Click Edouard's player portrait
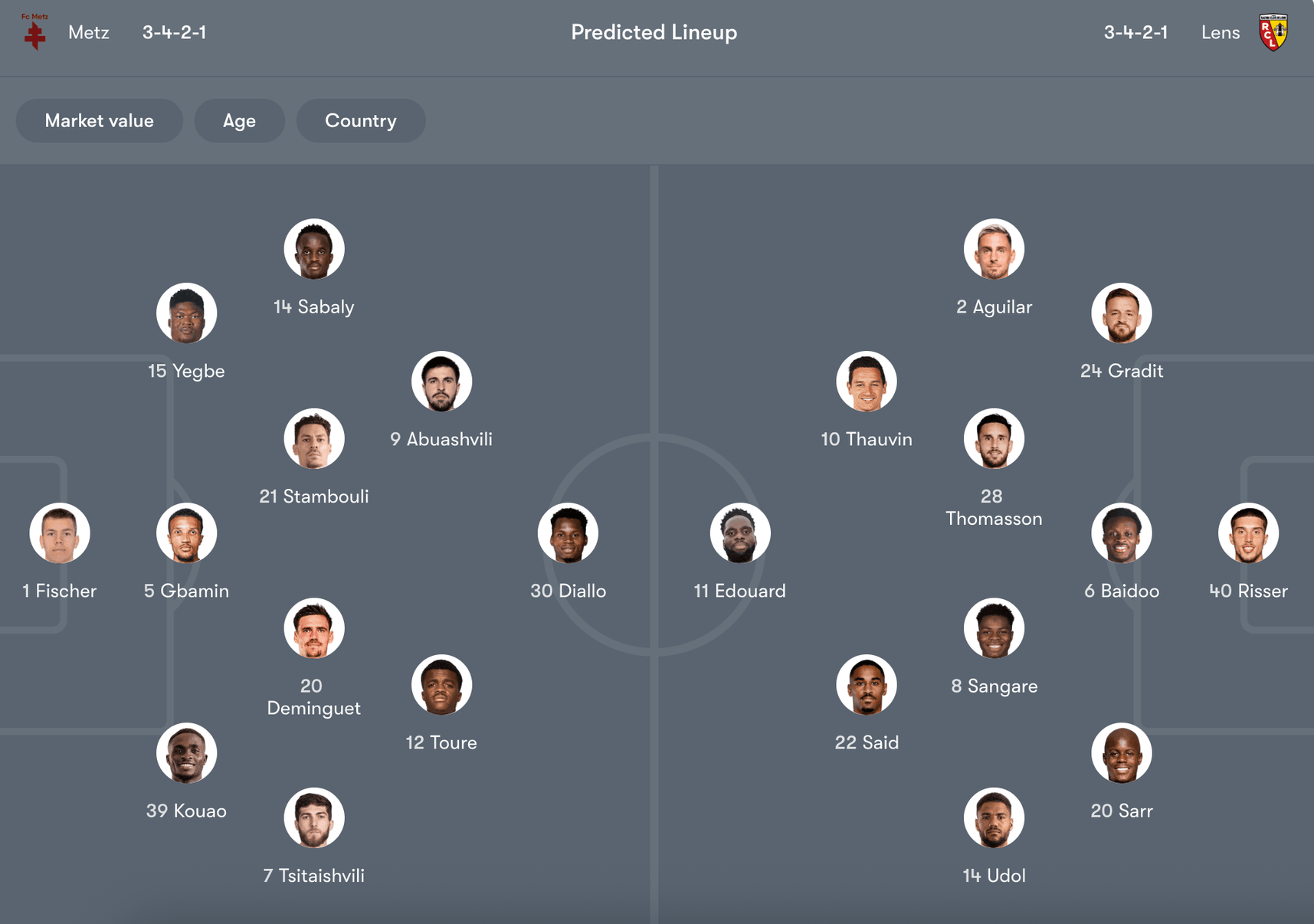The image size is (1314, 924). (739, 533)
